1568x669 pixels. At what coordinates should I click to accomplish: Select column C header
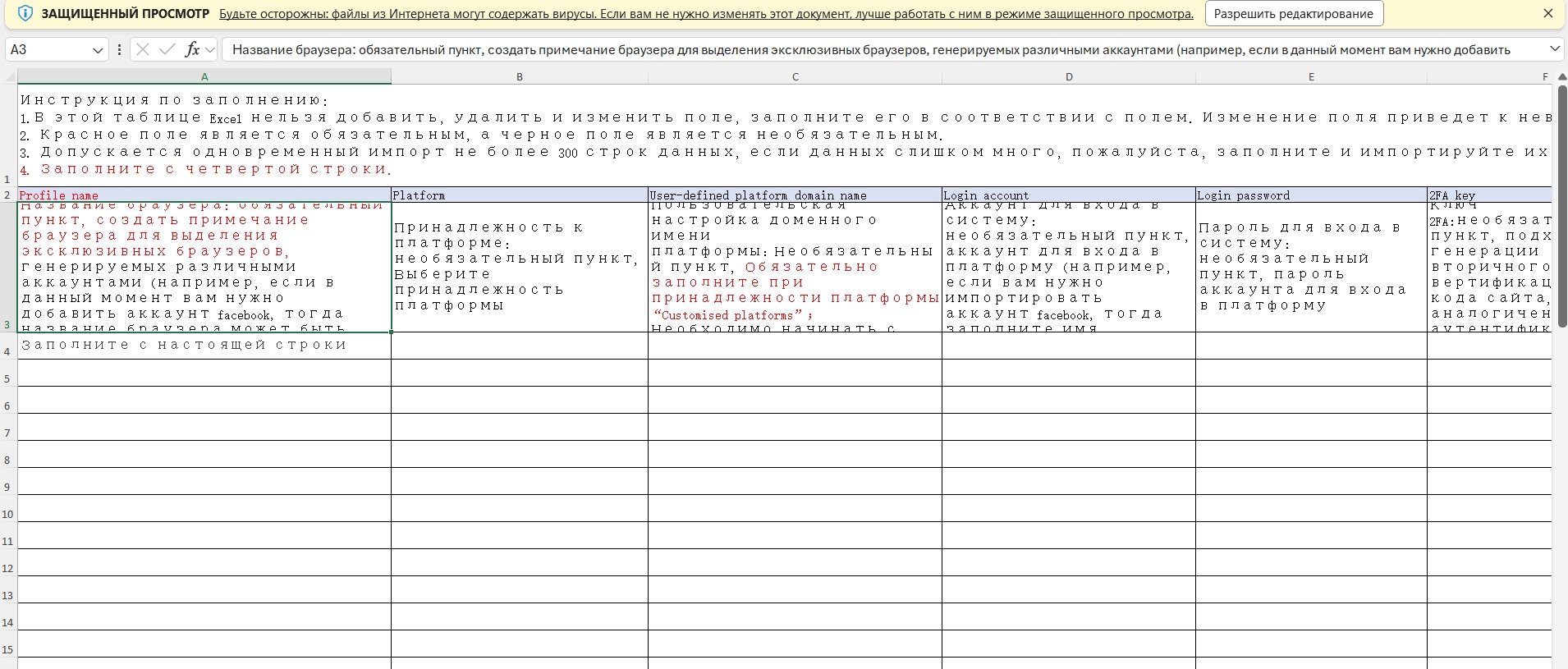795,76
